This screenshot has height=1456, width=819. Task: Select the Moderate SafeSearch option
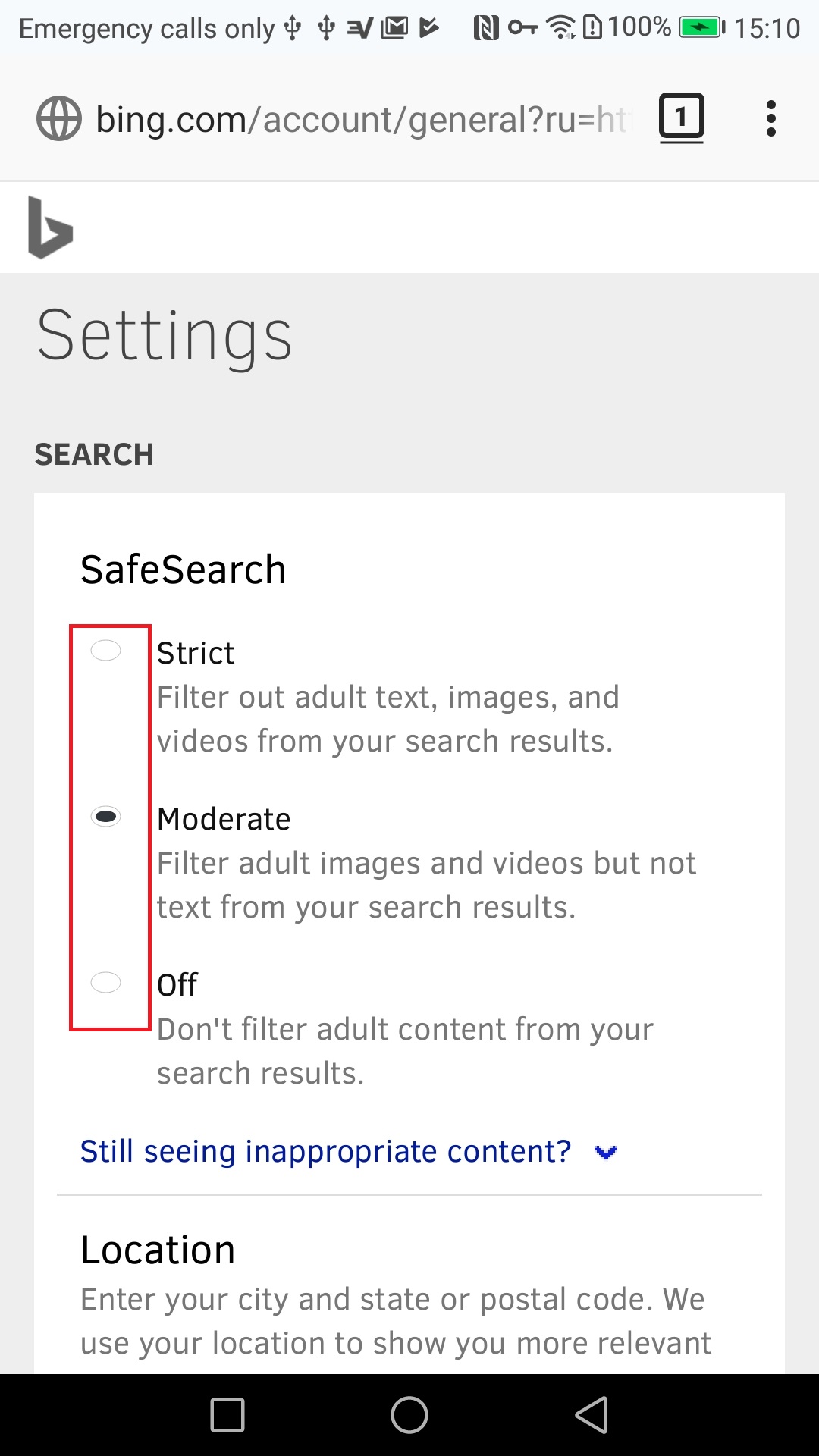click(106, 817)
